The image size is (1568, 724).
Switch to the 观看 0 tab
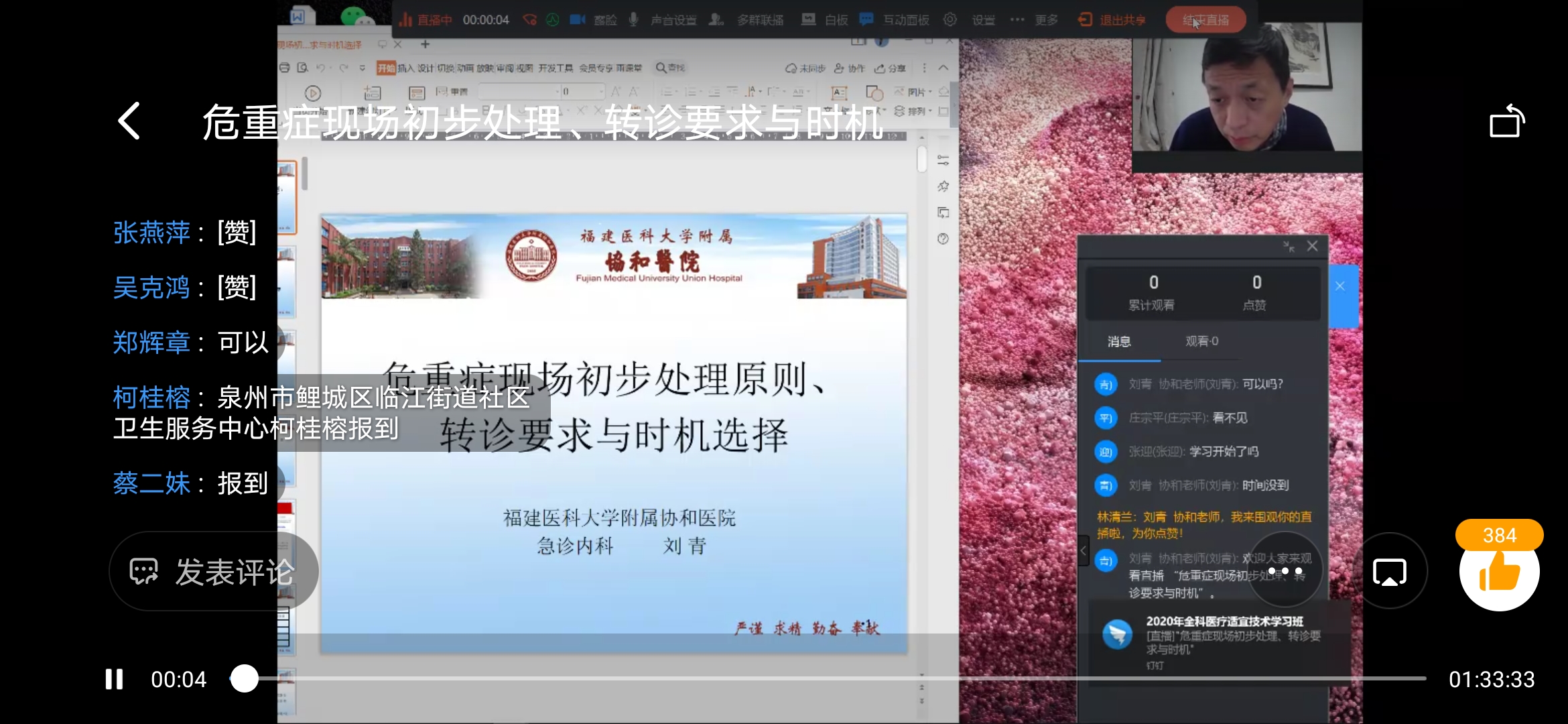coord(1201,341)
